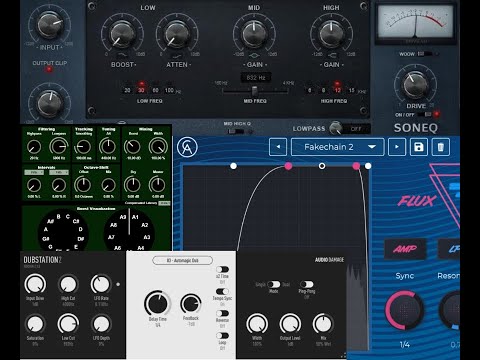This screenshot has width=480, height=360.
Task: Select 60 Hz low frequency in SonEQ
Action: 155,90
